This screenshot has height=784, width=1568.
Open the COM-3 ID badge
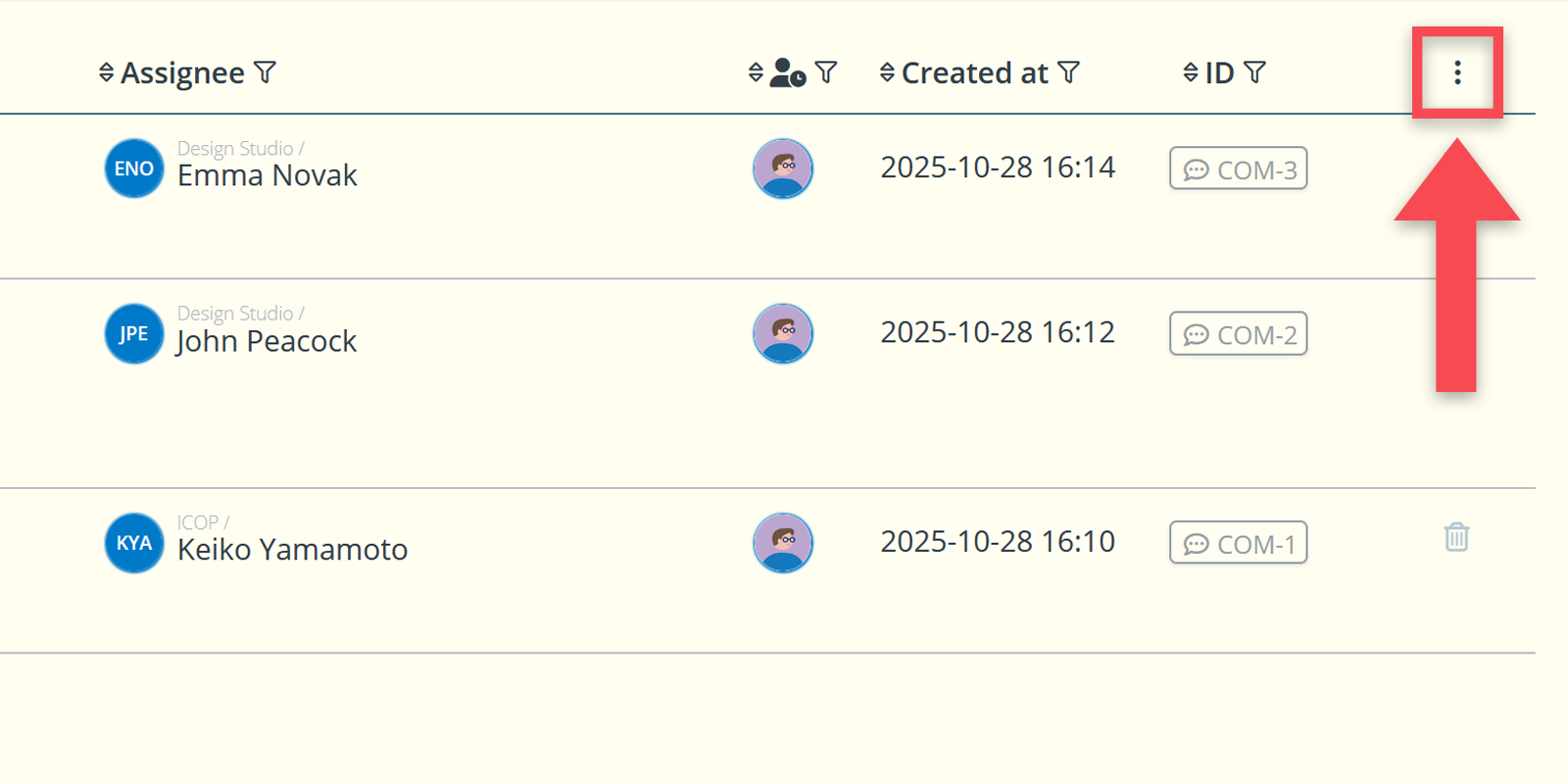(1238, 169)
